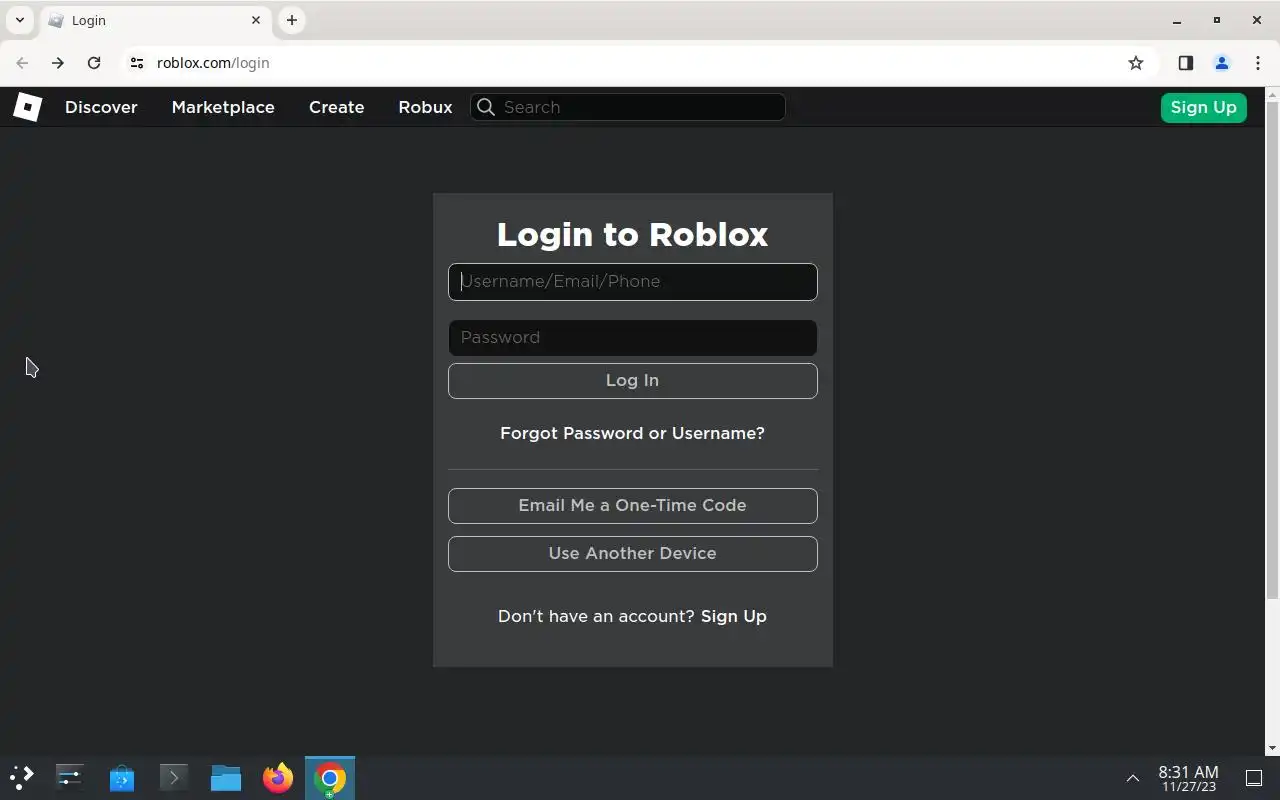Image resolution: width=1280 pixels, height=800 pixels.
Task: Select the Login browser tab
Action: point(155,20)
